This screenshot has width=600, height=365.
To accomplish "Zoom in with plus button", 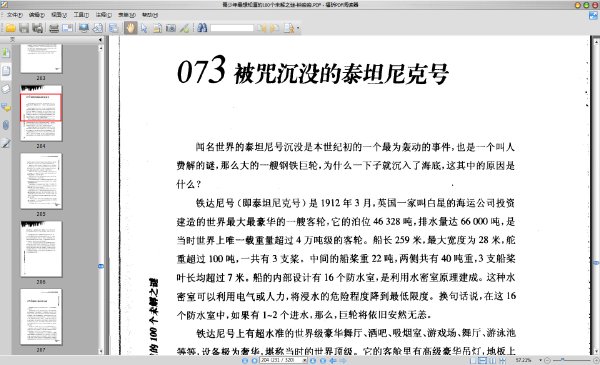I will click(x=595, y=361).
